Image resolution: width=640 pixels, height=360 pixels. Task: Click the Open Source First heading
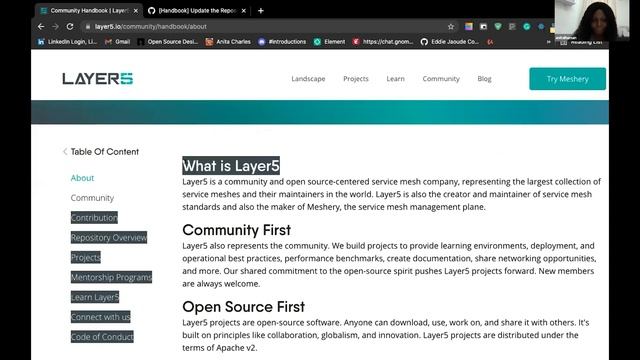243,307
